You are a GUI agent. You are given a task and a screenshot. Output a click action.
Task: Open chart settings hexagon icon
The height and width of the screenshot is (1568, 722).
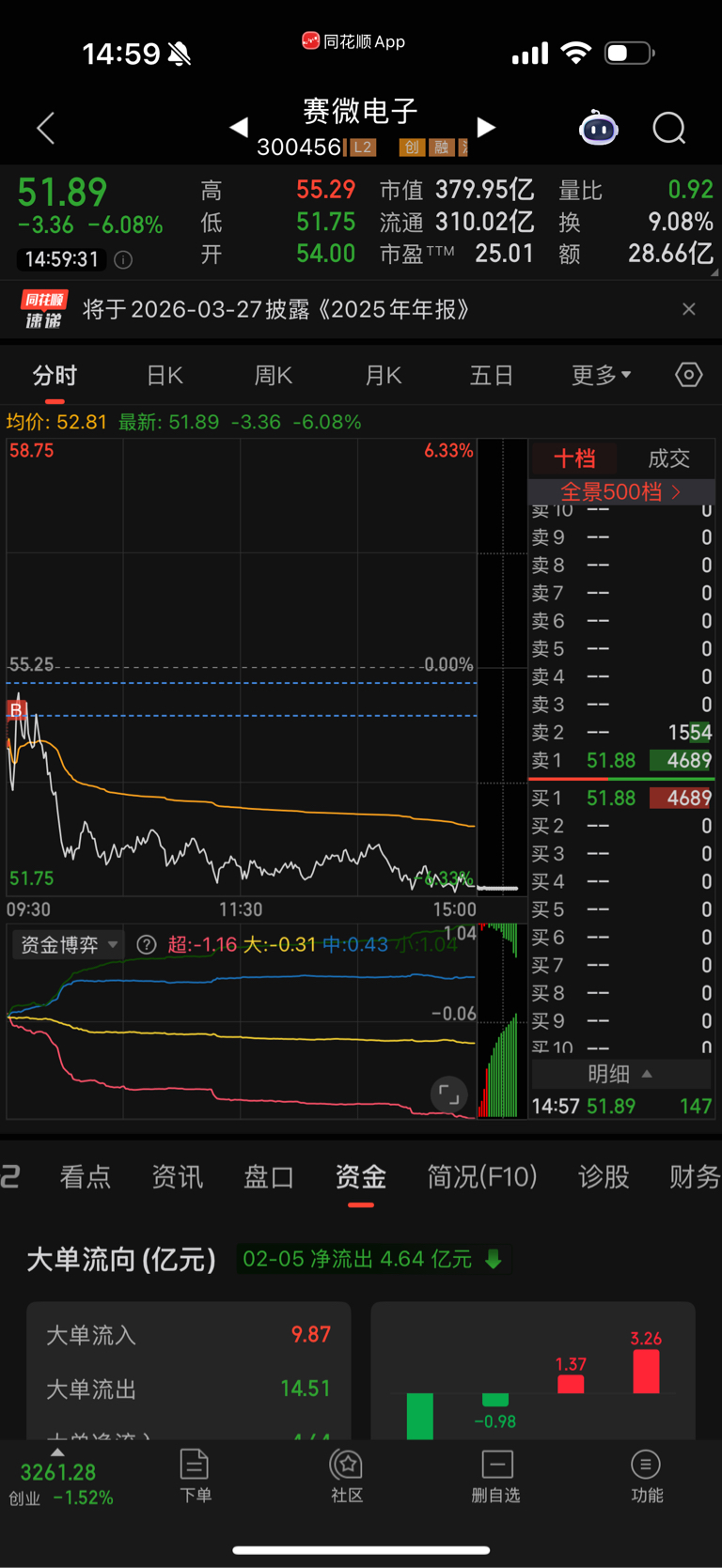[x=689, y=375]
